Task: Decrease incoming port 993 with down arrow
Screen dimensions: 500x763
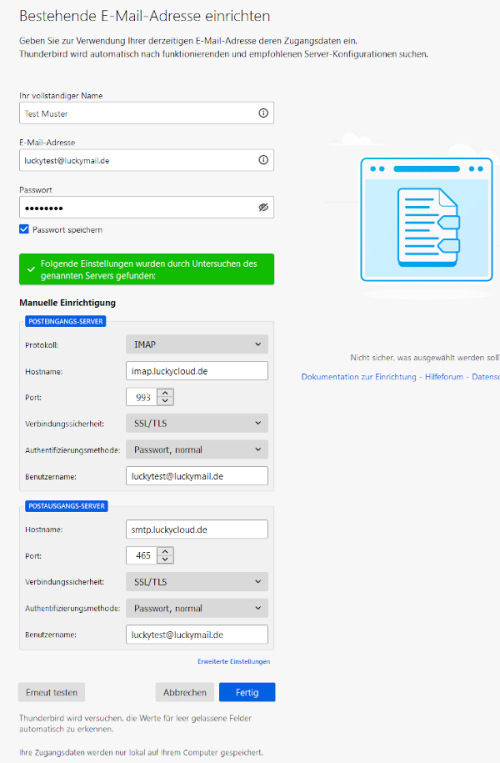Action: click(165, 401)
